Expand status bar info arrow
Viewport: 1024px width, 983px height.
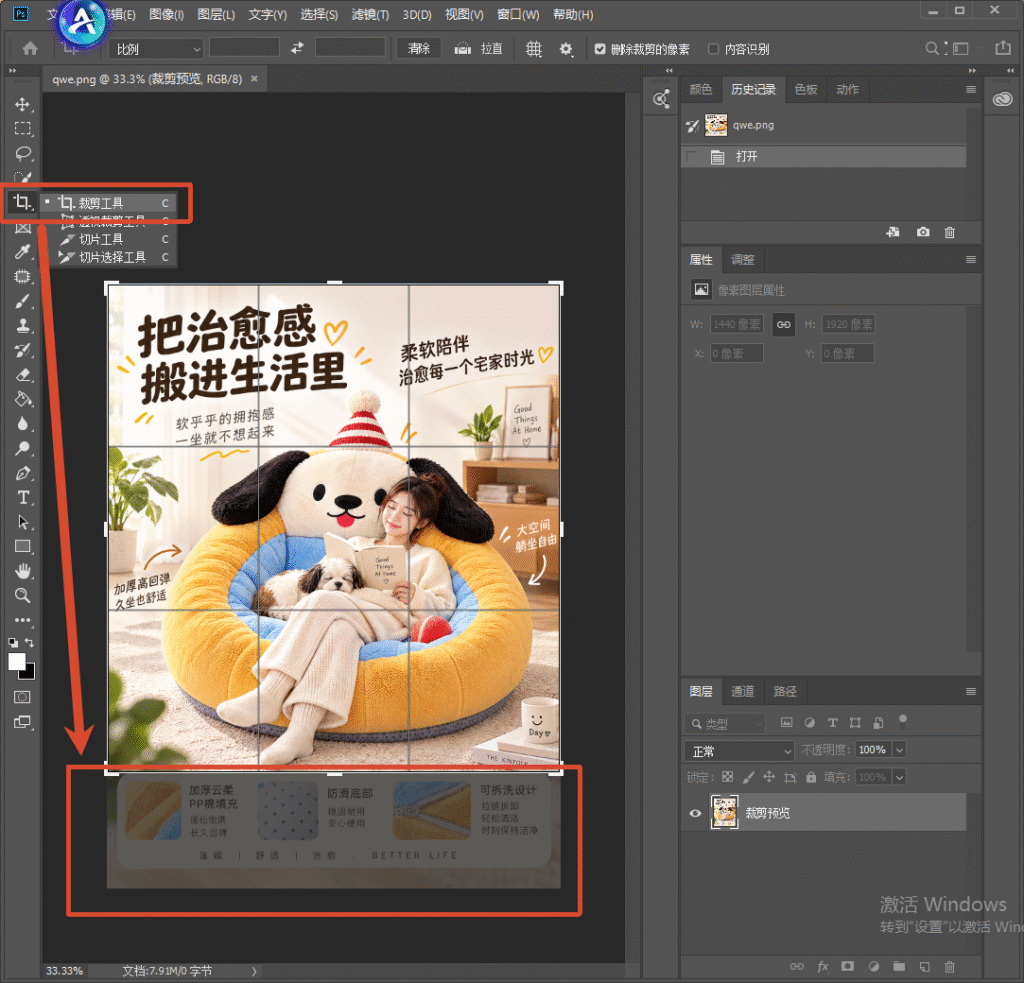click(x=254, y=971)
